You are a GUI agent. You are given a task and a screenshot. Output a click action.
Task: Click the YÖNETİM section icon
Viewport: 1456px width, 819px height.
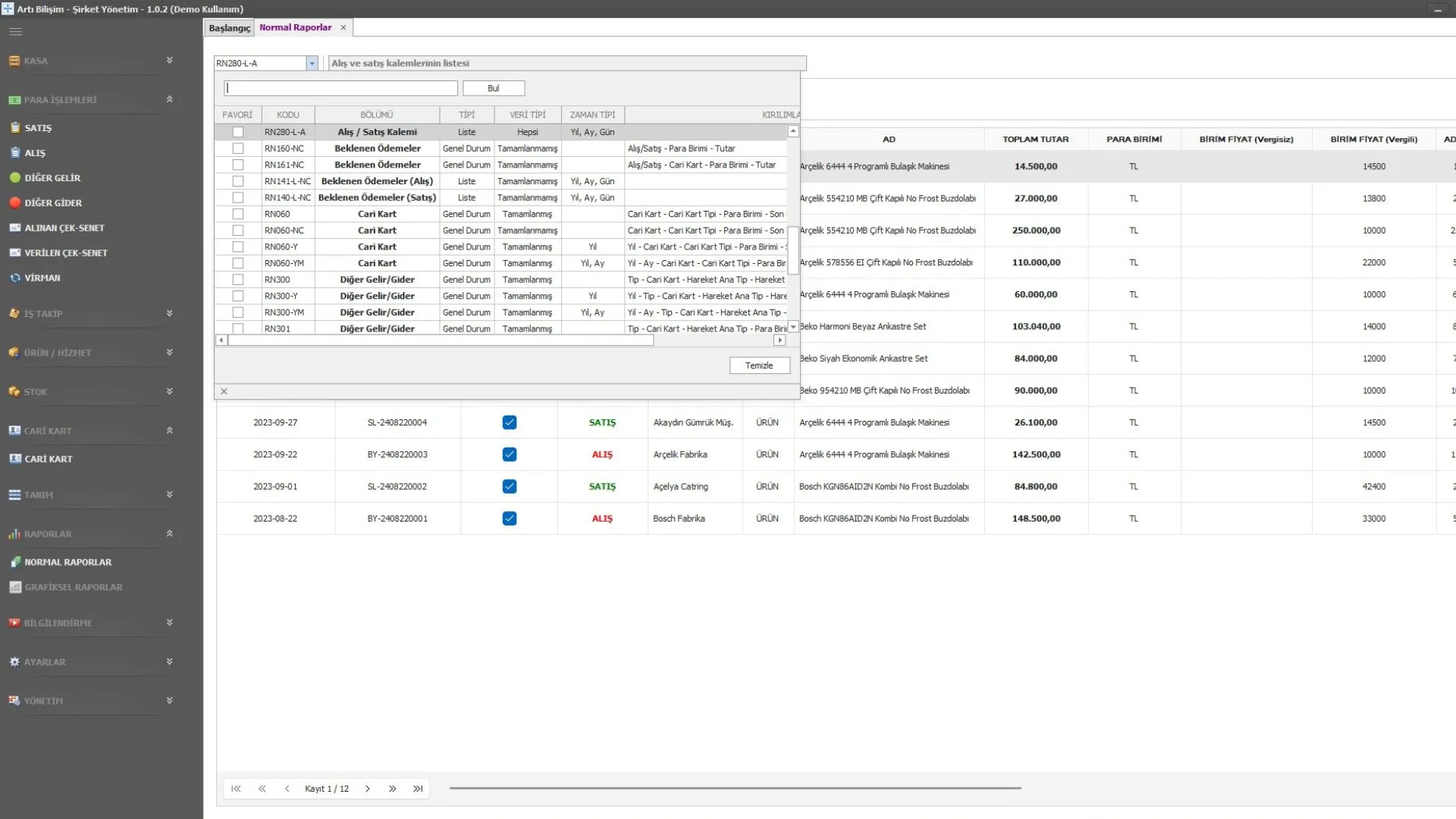point(14,701)
